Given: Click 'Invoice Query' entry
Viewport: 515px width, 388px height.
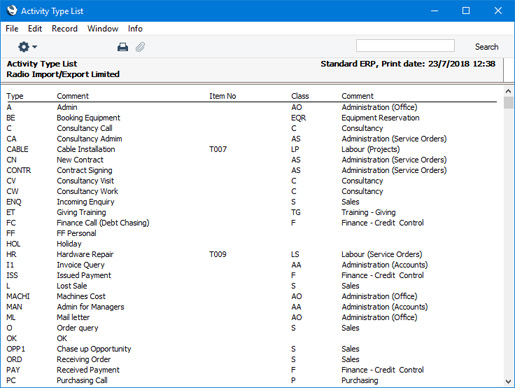Looking at the screenshot, I should [x=81, y=265].
